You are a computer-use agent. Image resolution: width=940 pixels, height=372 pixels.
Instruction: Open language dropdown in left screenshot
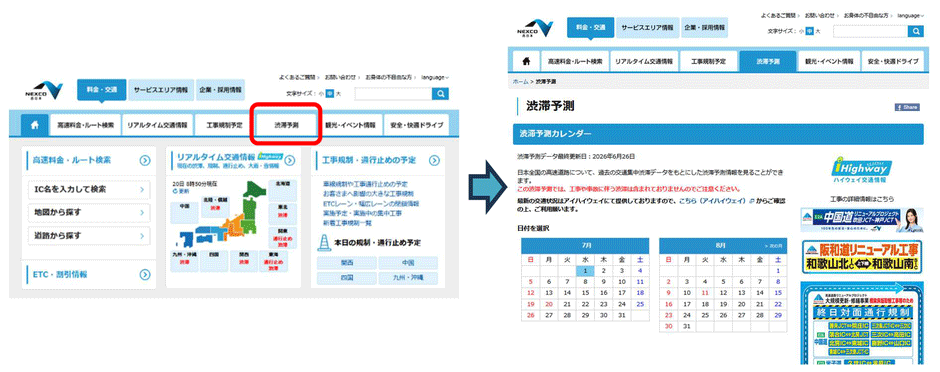tap(435, 77)
